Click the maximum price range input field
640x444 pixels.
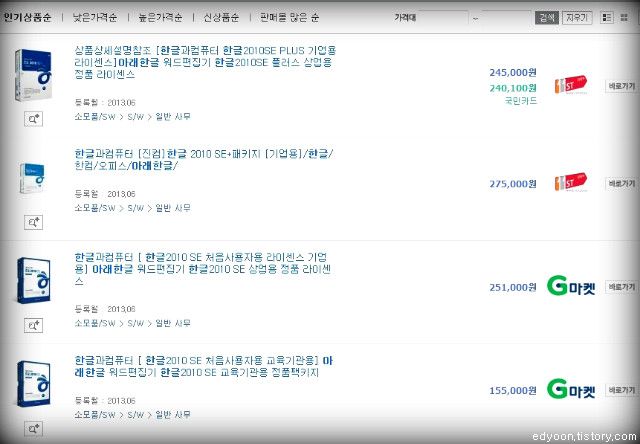pos(506,18)
